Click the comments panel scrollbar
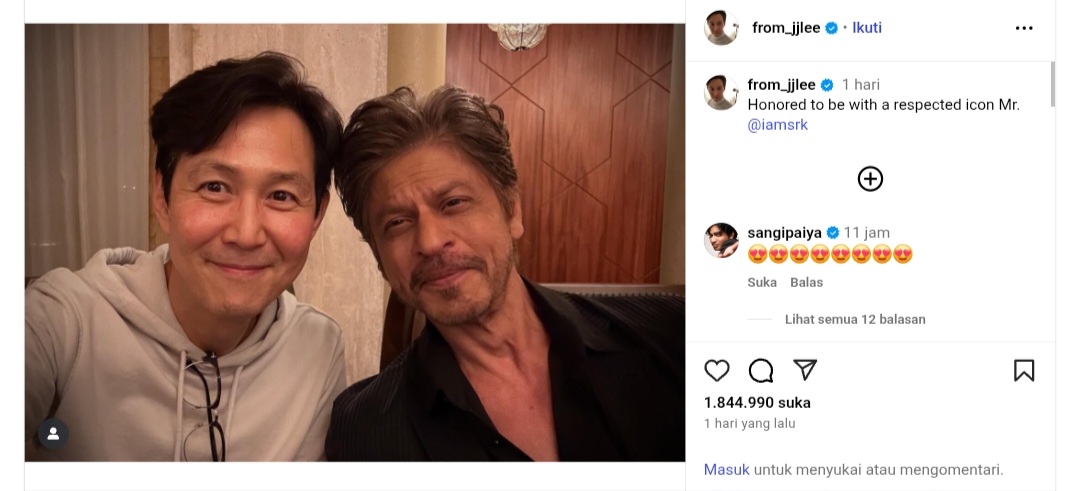Image resolution: width=1080 pixels, height=491 pixels. [x=1052, y=85]
